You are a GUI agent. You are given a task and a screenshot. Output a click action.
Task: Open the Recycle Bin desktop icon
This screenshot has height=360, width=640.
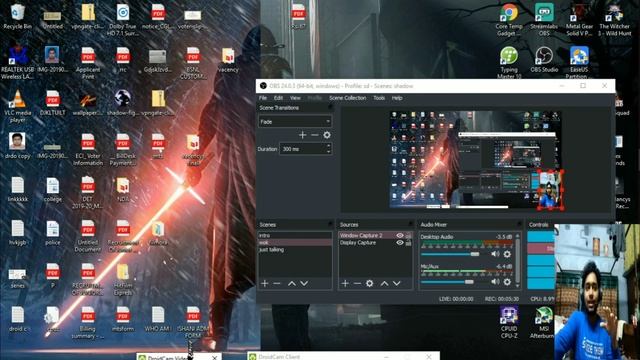18,16
